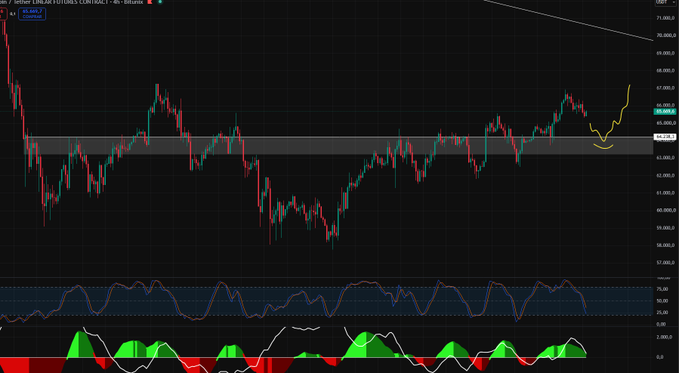The image size is (679, 373).
Task: Click the 60.000,0 price axis label
Action: (666, 211)
